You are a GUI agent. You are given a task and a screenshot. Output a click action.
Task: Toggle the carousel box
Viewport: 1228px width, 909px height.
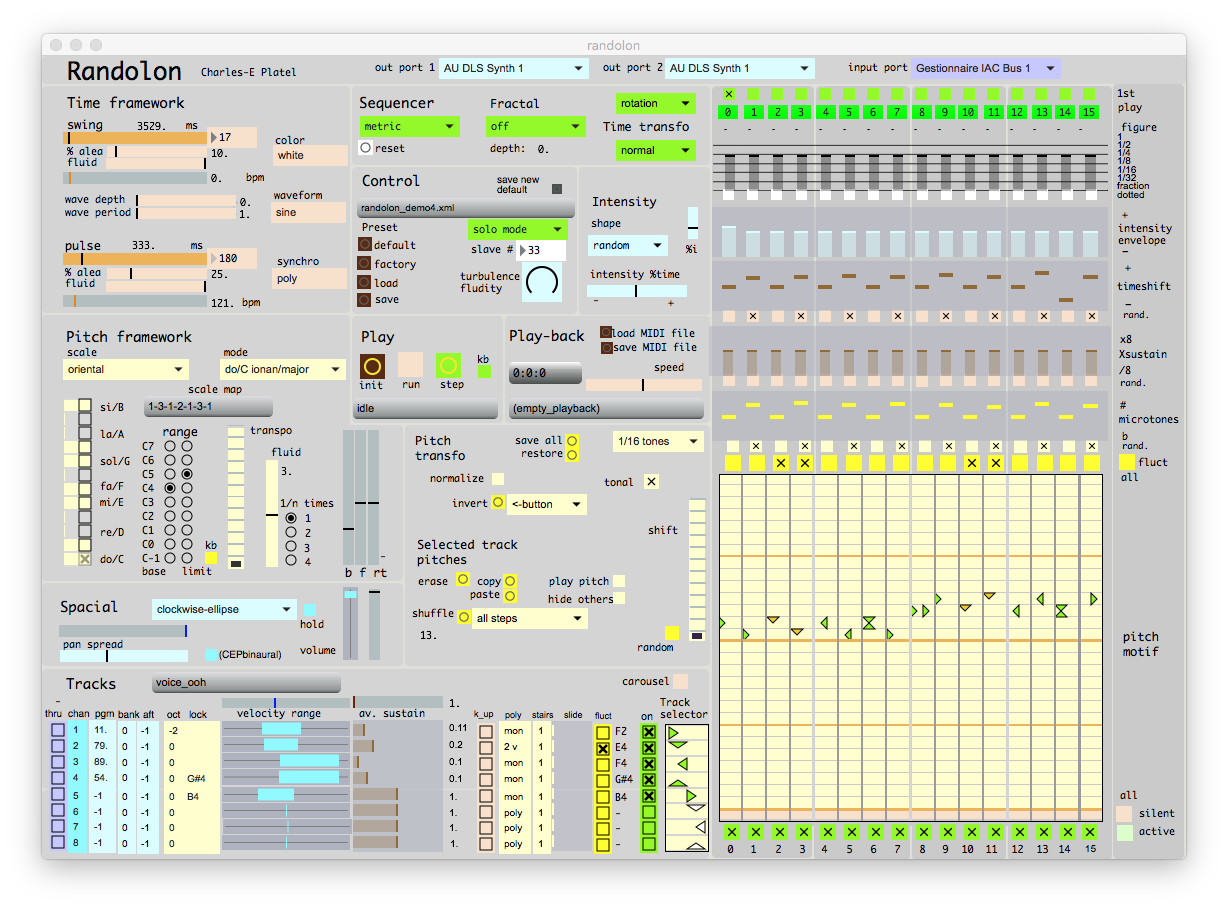pos(681,681)
